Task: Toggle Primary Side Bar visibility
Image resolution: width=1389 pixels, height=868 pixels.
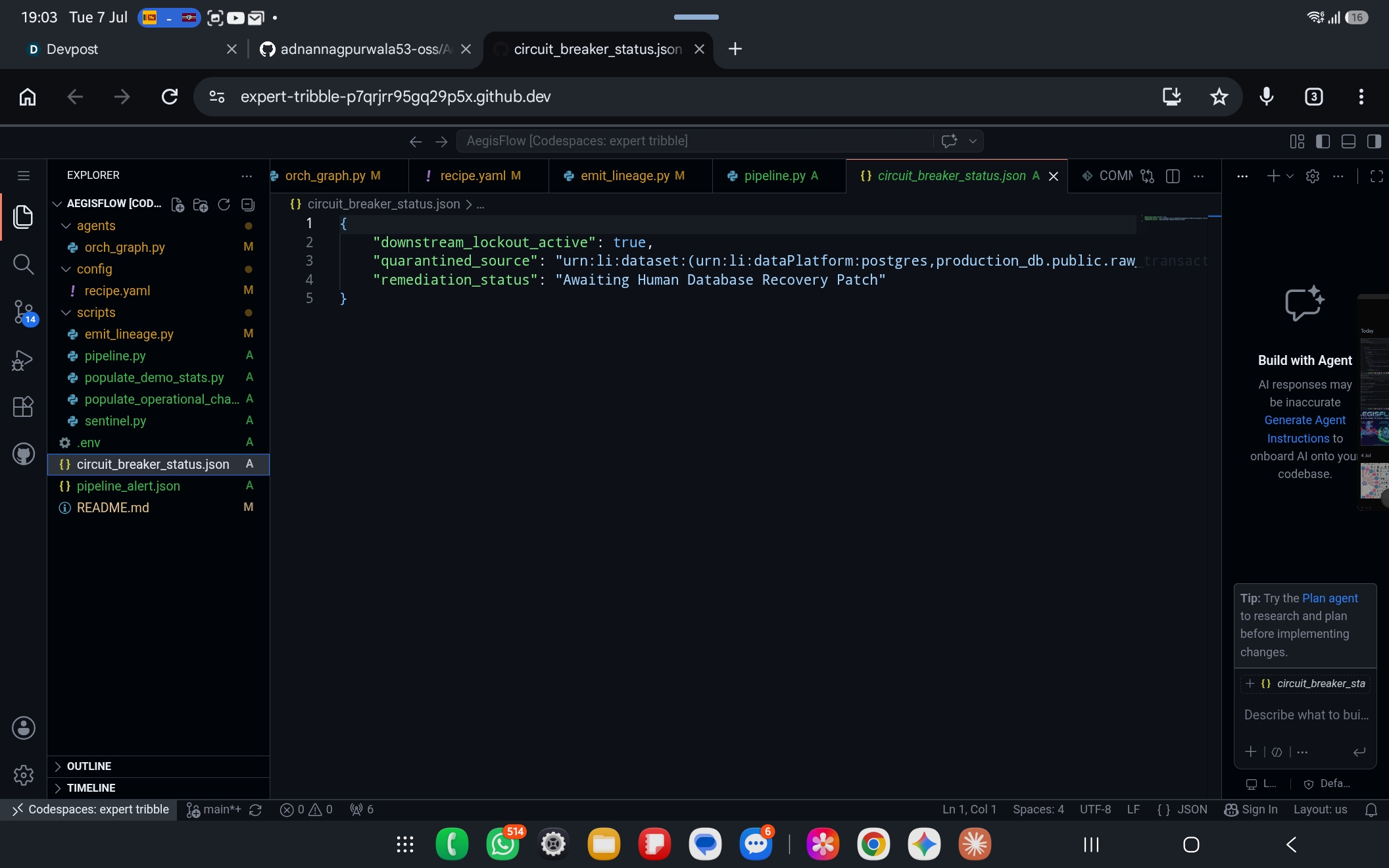Action: pyautogui.click(x=1323, y=141)
